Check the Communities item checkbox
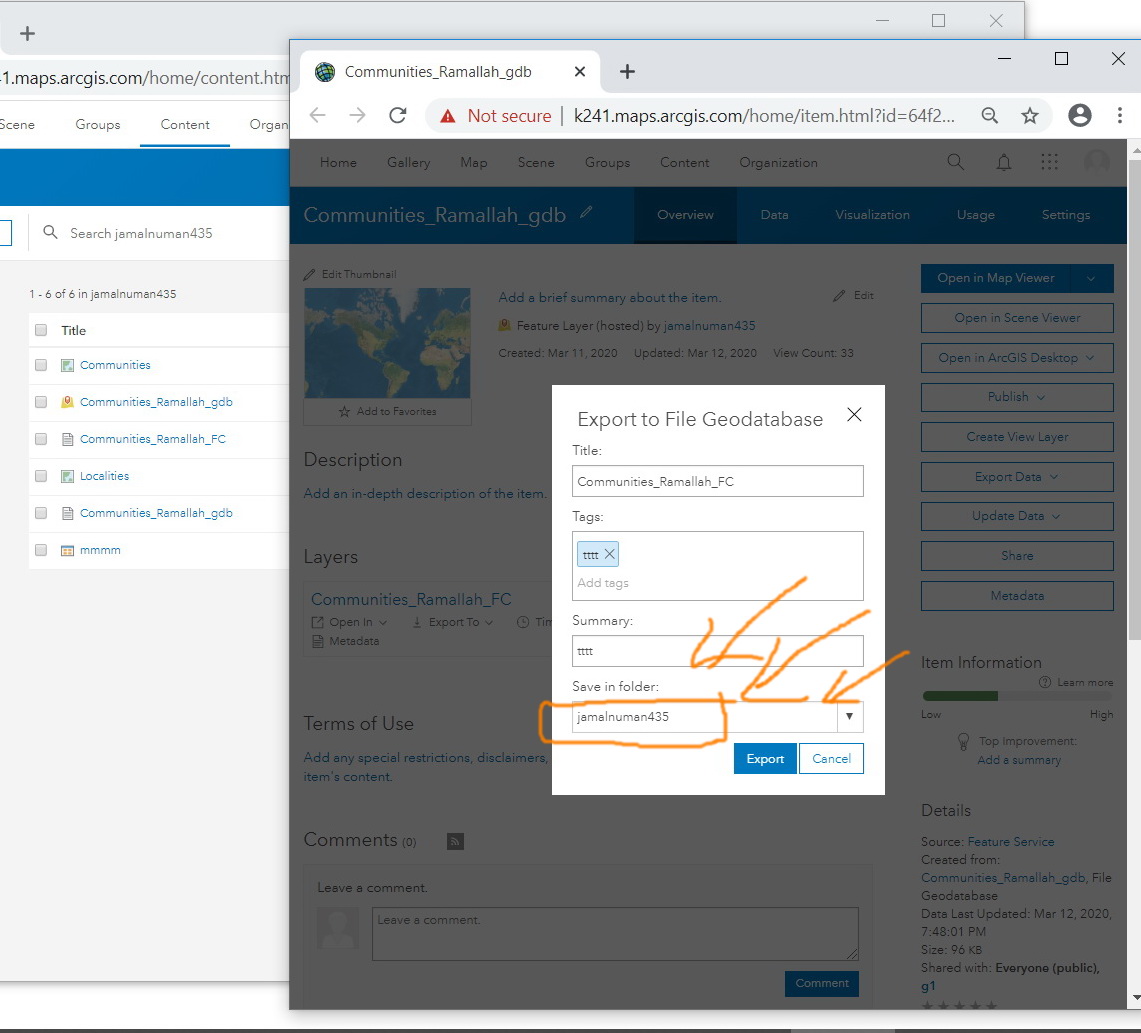1141x1033 pixels. tap(41, 365)
